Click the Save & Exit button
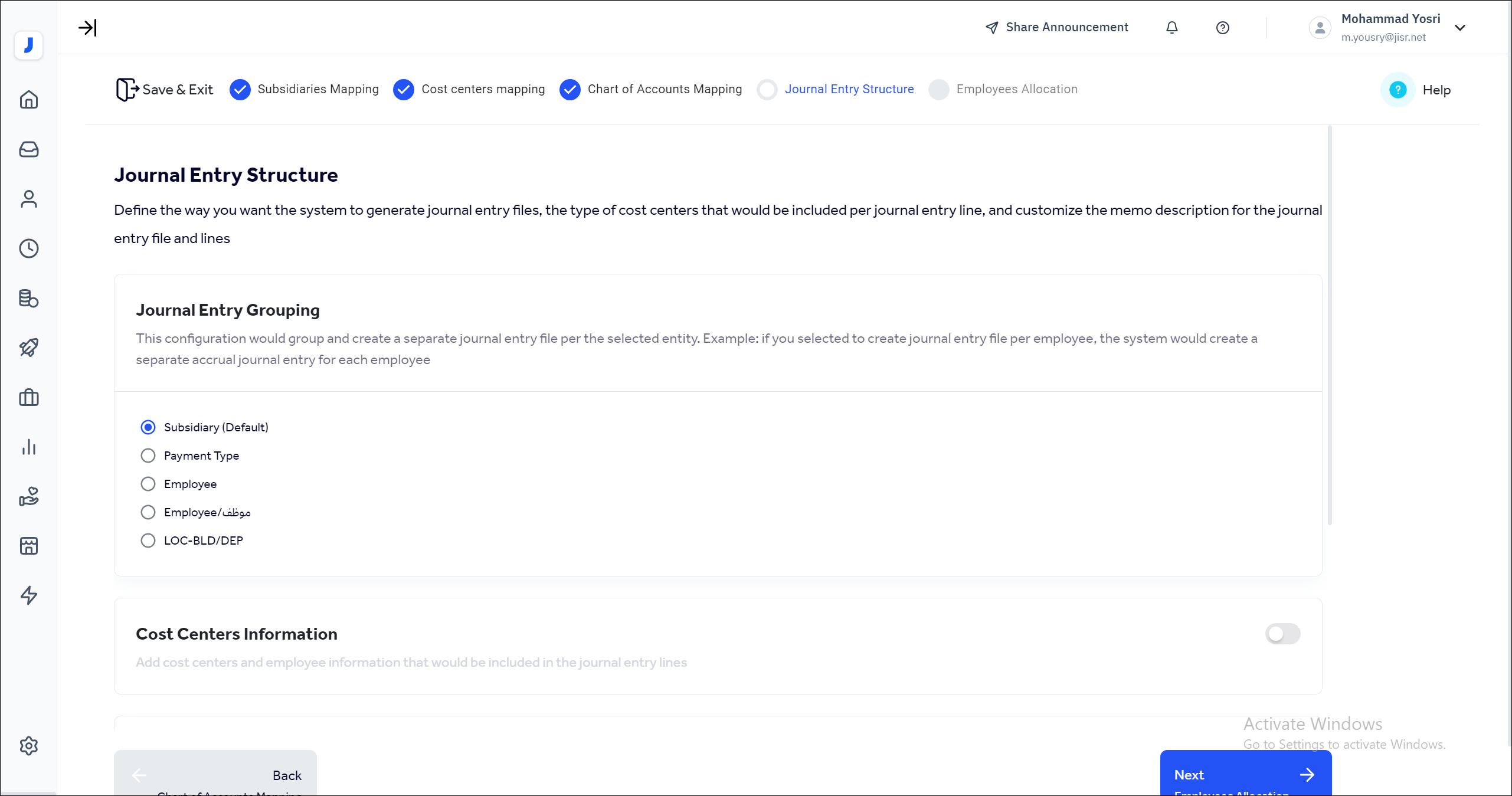Image resolution: width=1512 pixels, height=796 pixels. (x=164, y=89)
